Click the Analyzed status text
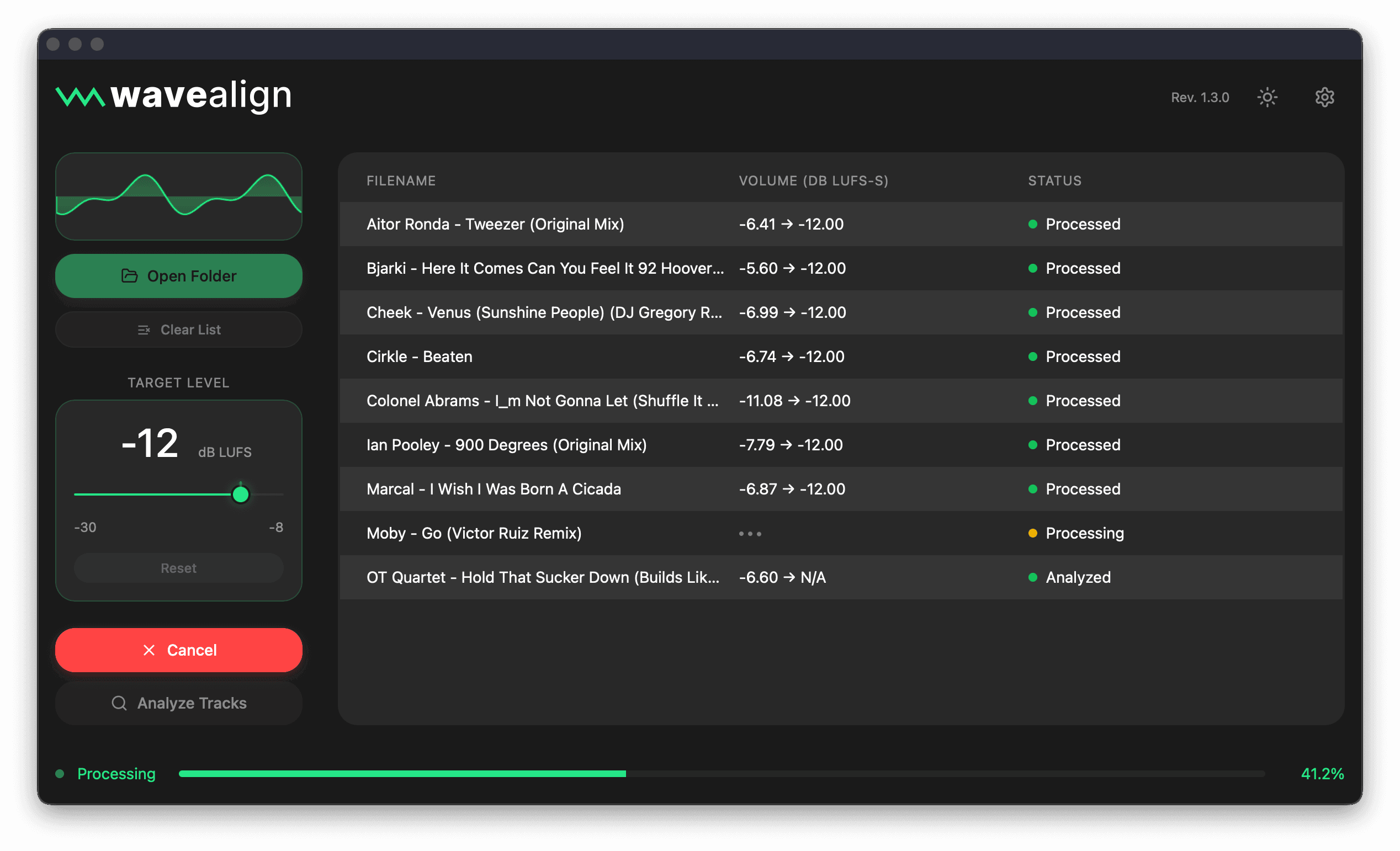 pyautogui.click(x=1078, y=577)
